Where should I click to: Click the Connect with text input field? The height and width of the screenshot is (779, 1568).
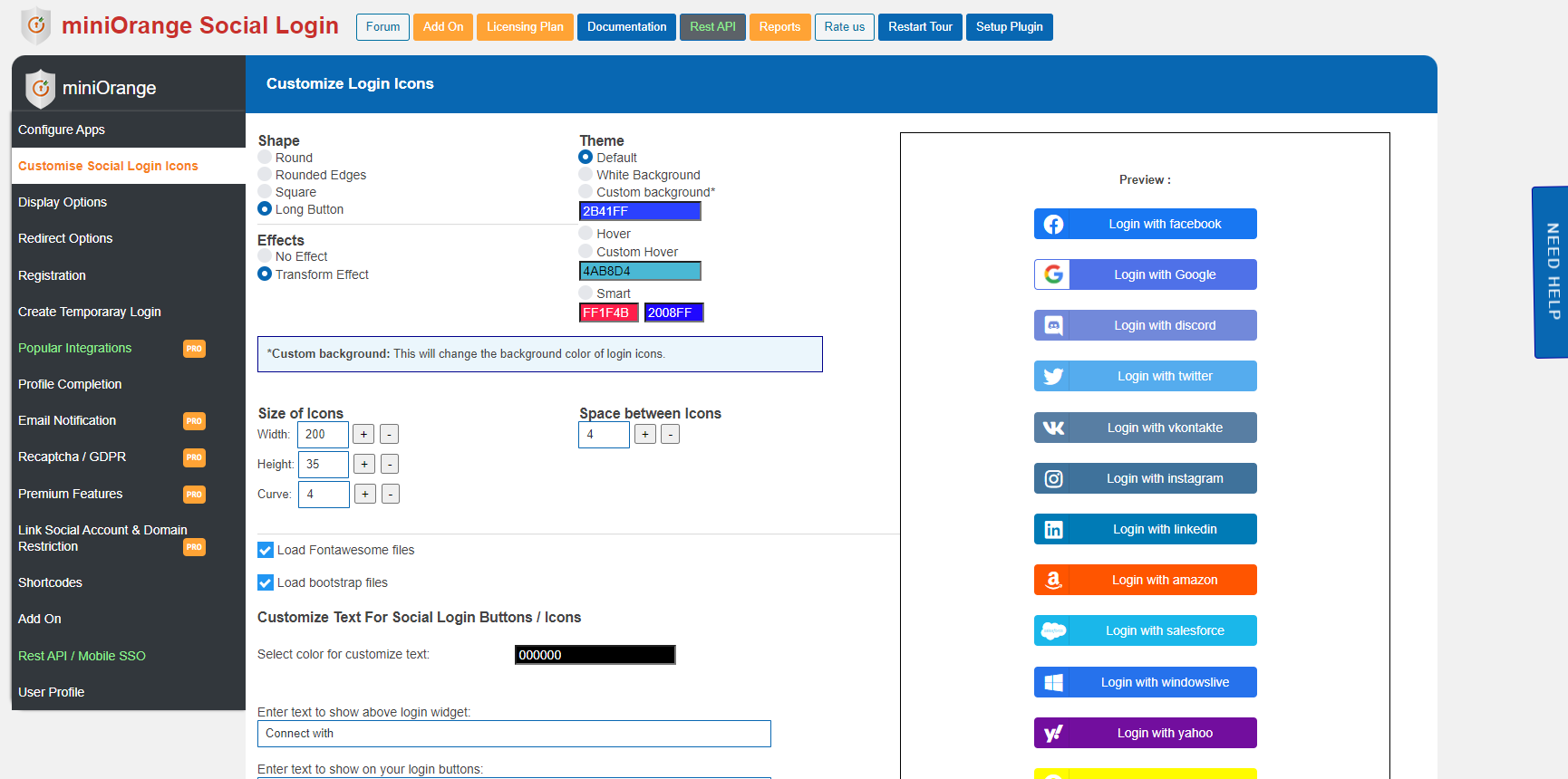(x=514, y=734)
